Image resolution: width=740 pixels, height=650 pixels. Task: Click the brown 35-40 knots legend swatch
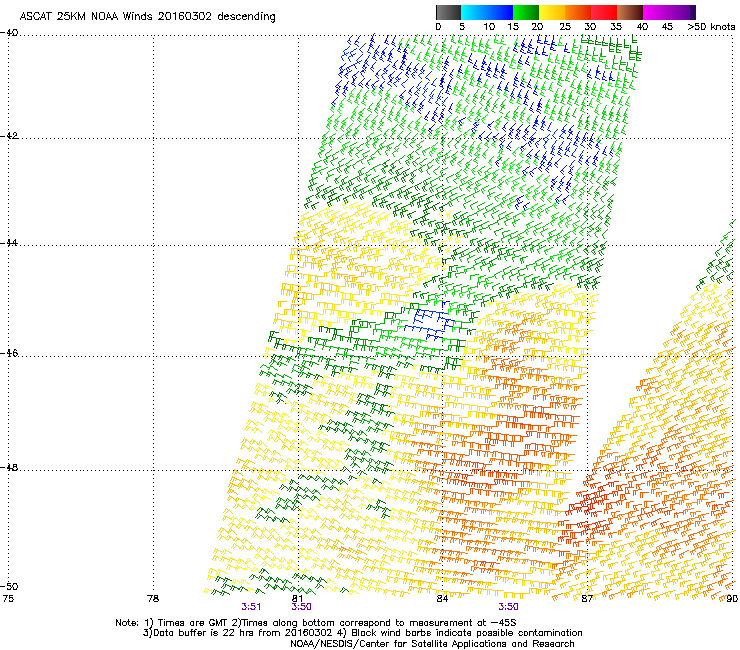click(x=630, y=12)
